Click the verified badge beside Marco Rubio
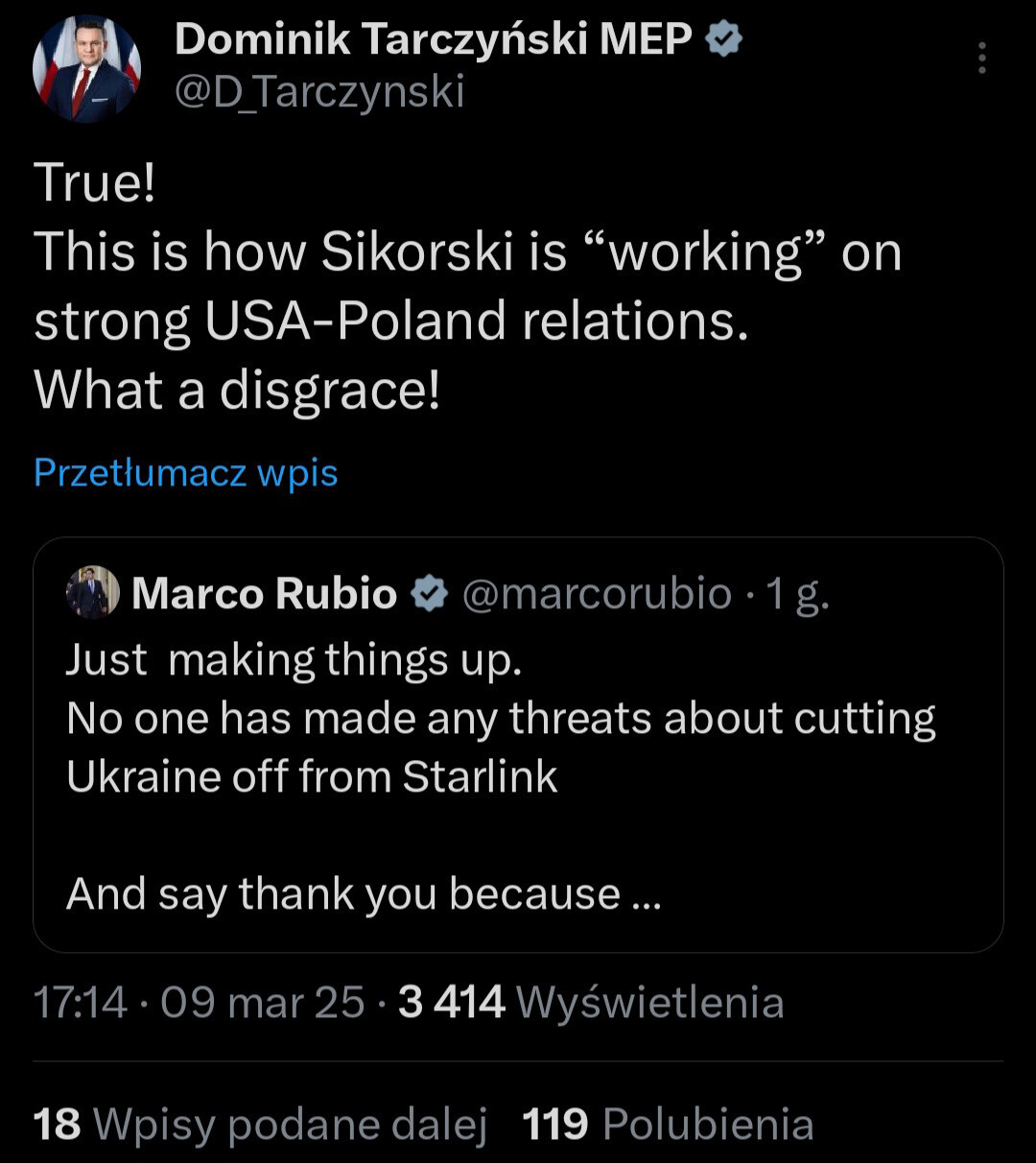The height and width of the screenshot is (1163, 1036). click(x=429, y=595)
